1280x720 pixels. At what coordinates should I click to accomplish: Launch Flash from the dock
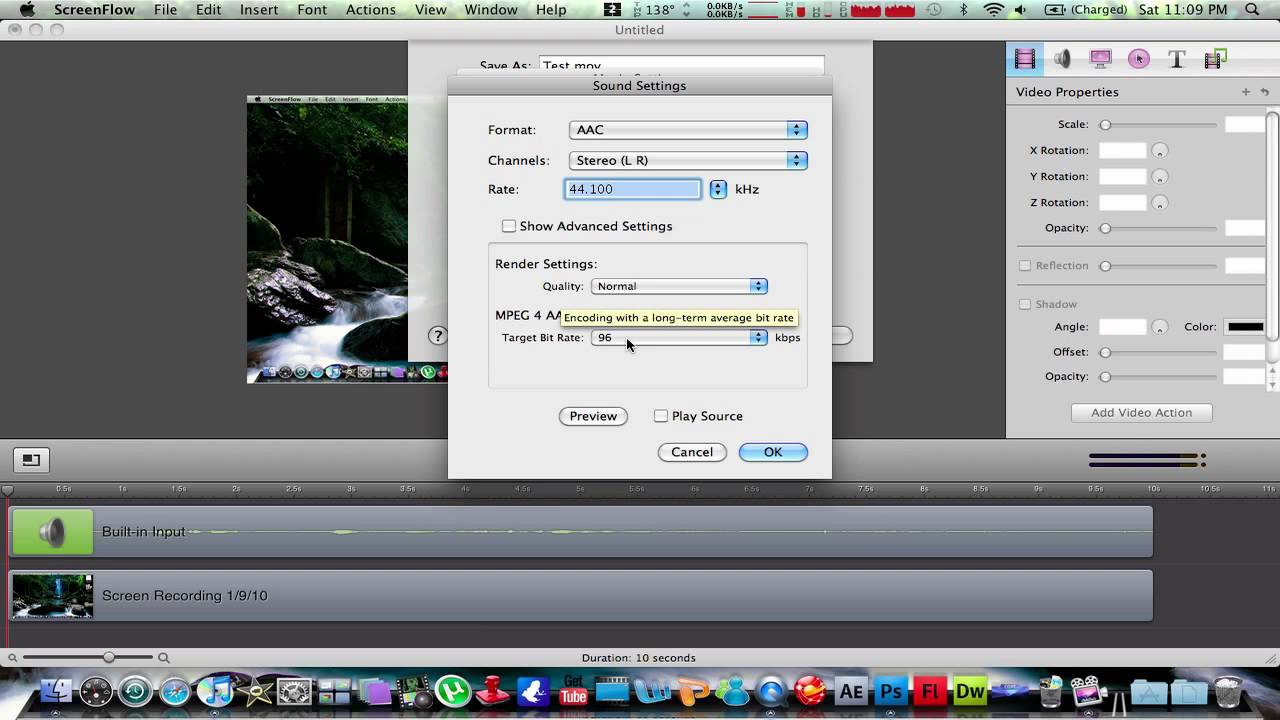[x=930, y=691]
